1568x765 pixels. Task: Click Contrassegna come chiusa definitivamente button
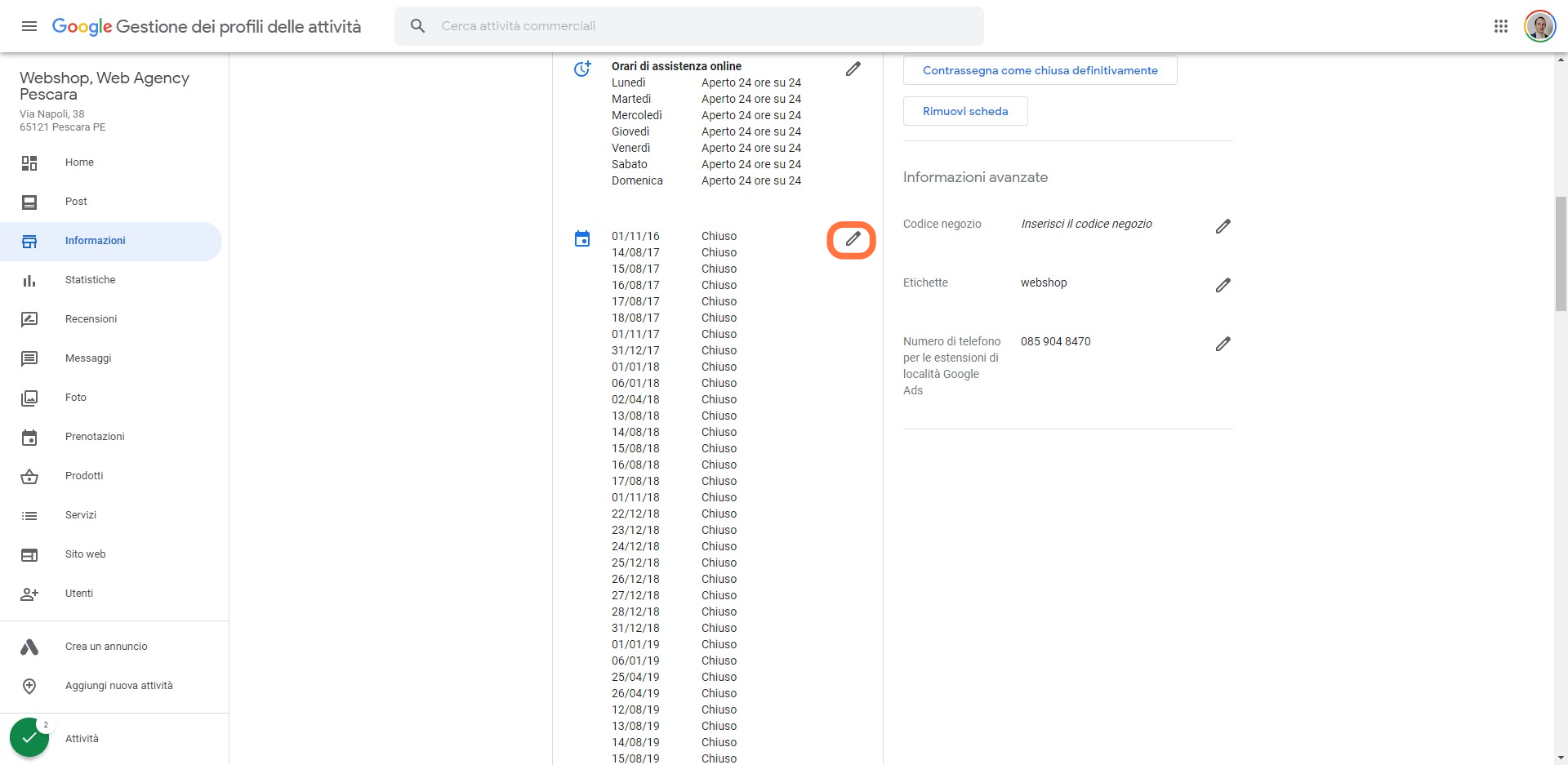point(1040,70)
